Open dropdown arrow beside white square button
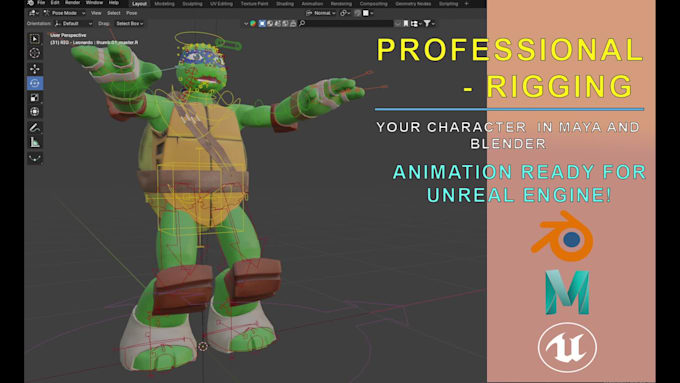The width and height of the screenshot is (680, 383). point(372,13)
